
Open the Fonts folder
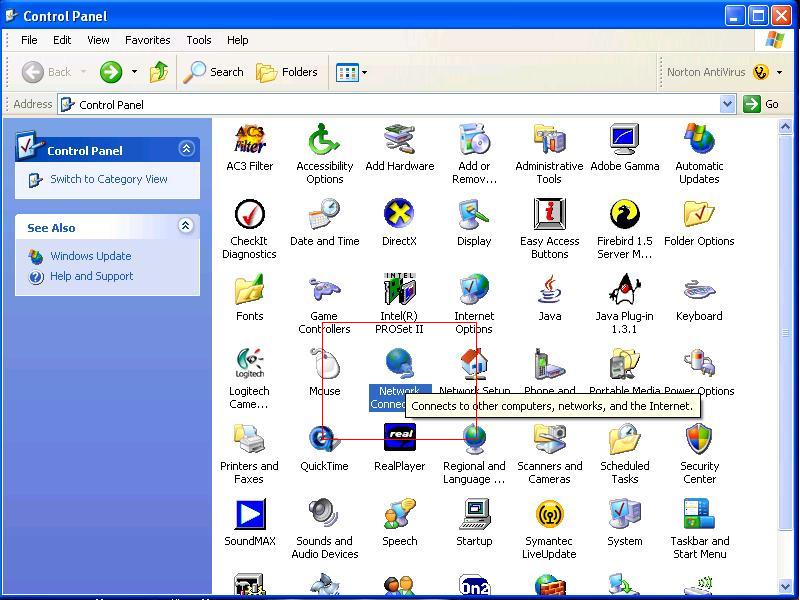(249, 289)
